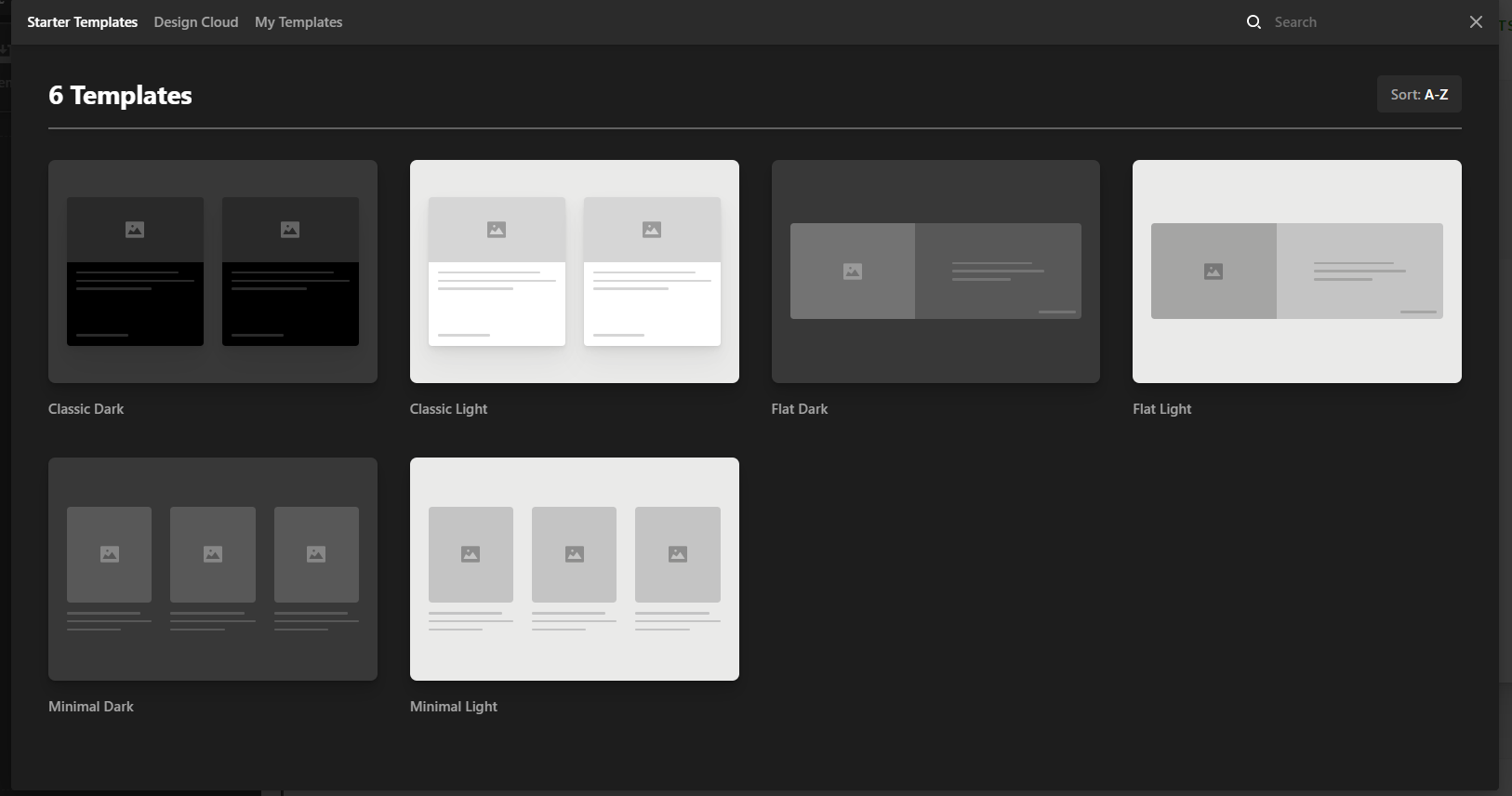This screenshot has height=796, width=1512.
Task: Switch to the Design Cloud tab
Action: tap(196, 22)
